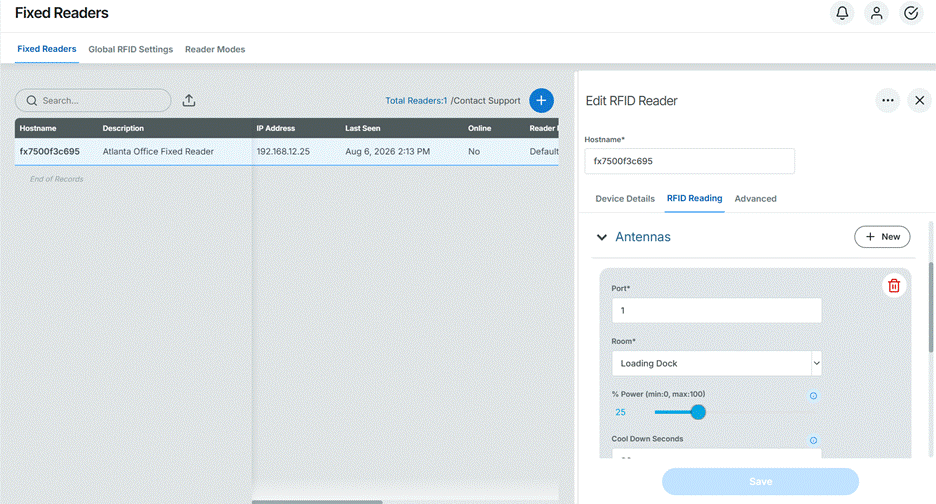The height and width of the screenshot is (504, 936).
Task: Switch to the Fixed Readers tab
Action: click(x=47, y=49)
